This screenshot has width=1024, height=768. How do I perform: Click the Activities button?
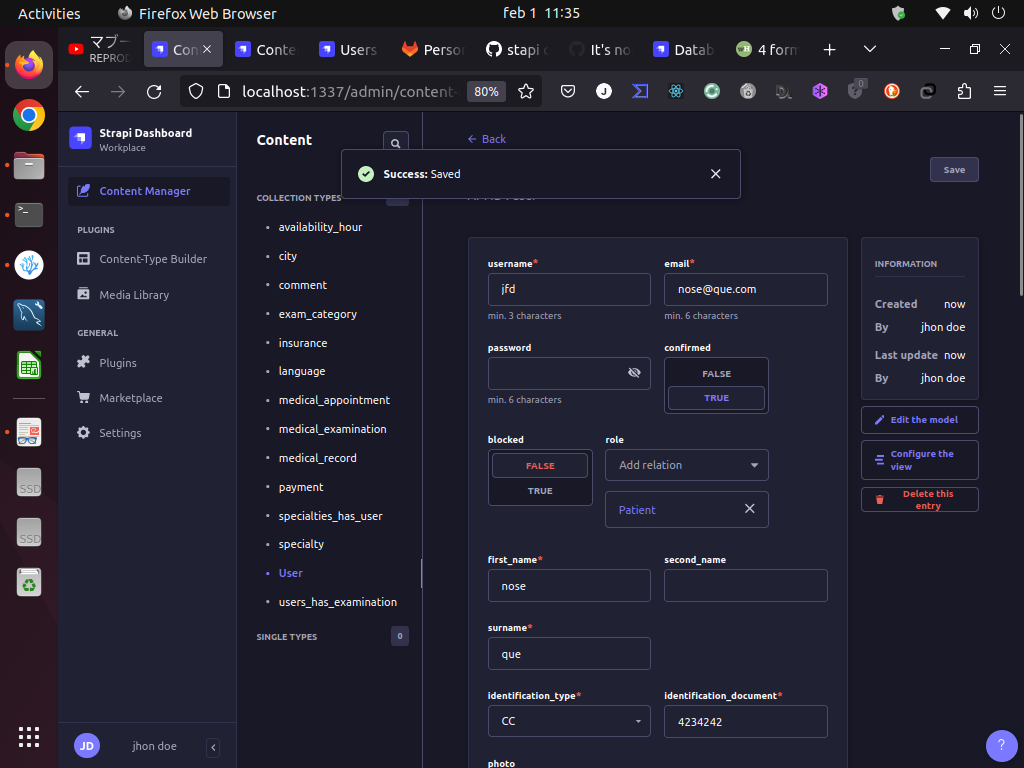(49, 13)
